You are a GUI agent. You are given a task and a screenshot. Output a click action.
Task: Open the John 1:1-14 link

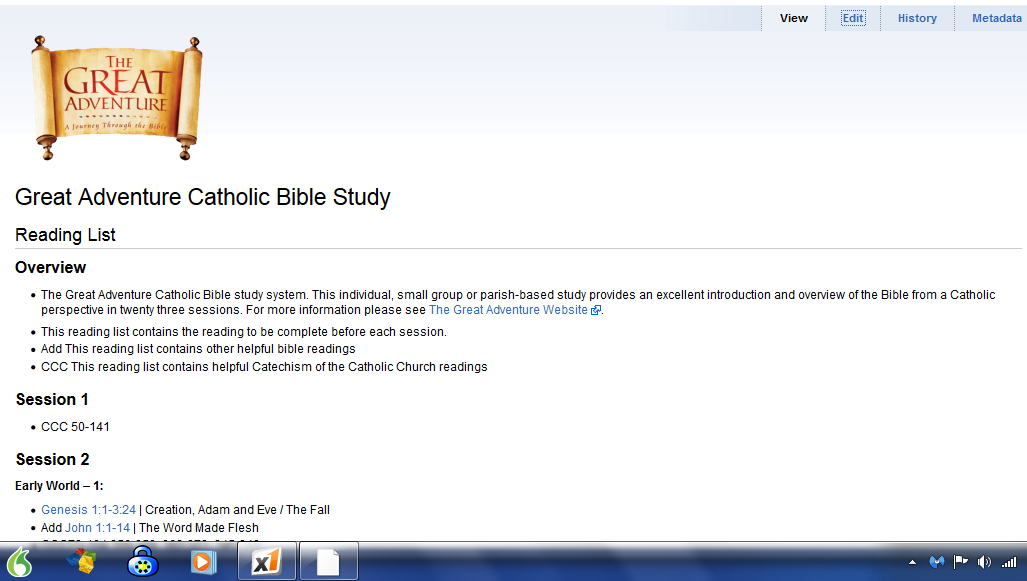click(x=98, y=527)
